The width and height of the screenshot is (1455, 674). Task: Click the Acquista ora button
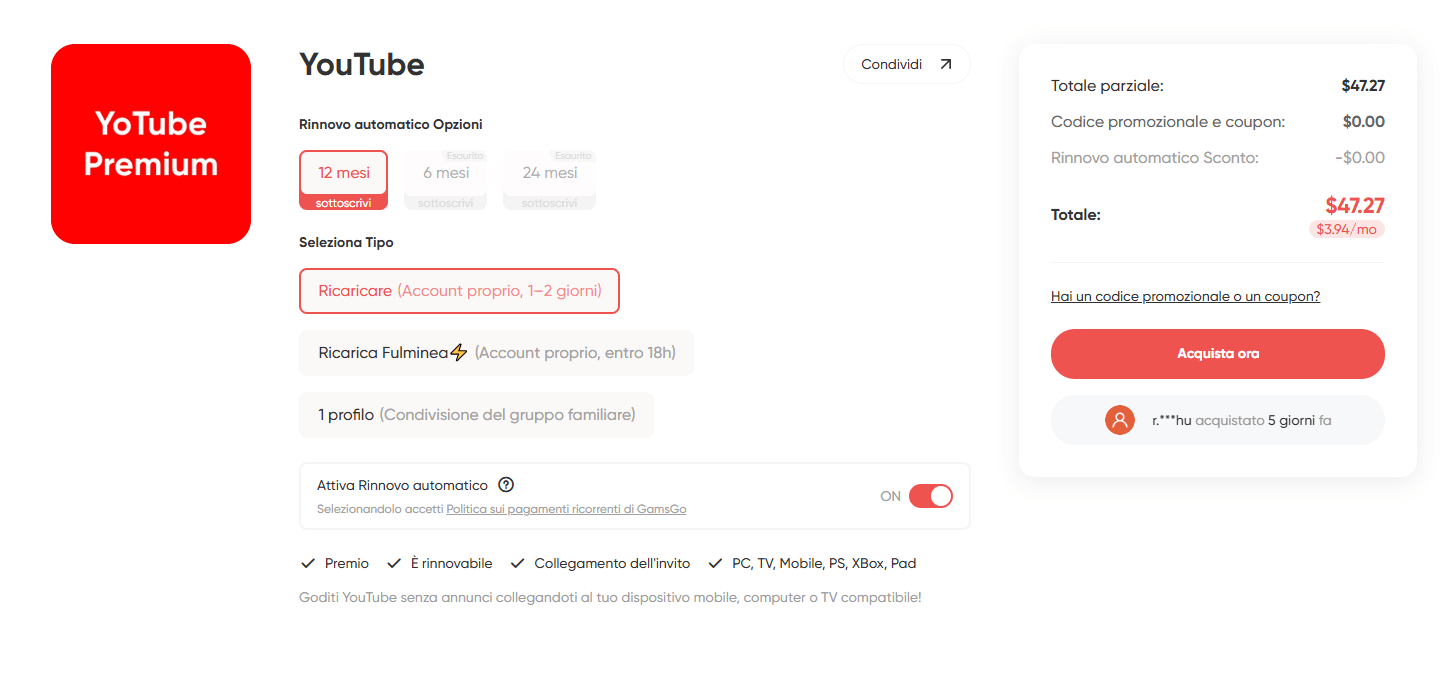[1217, 354]
